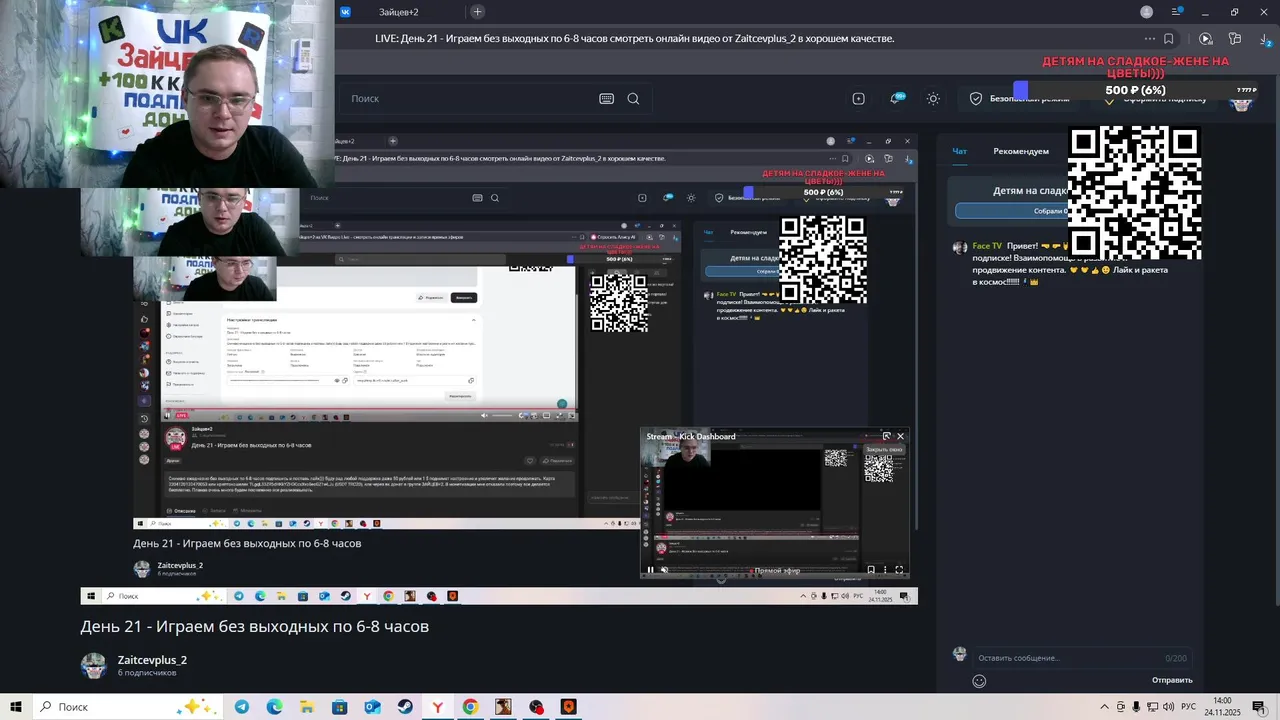Open Steam from the taskbar
This screenshot has width=1280, height=720.
(405, 707)
